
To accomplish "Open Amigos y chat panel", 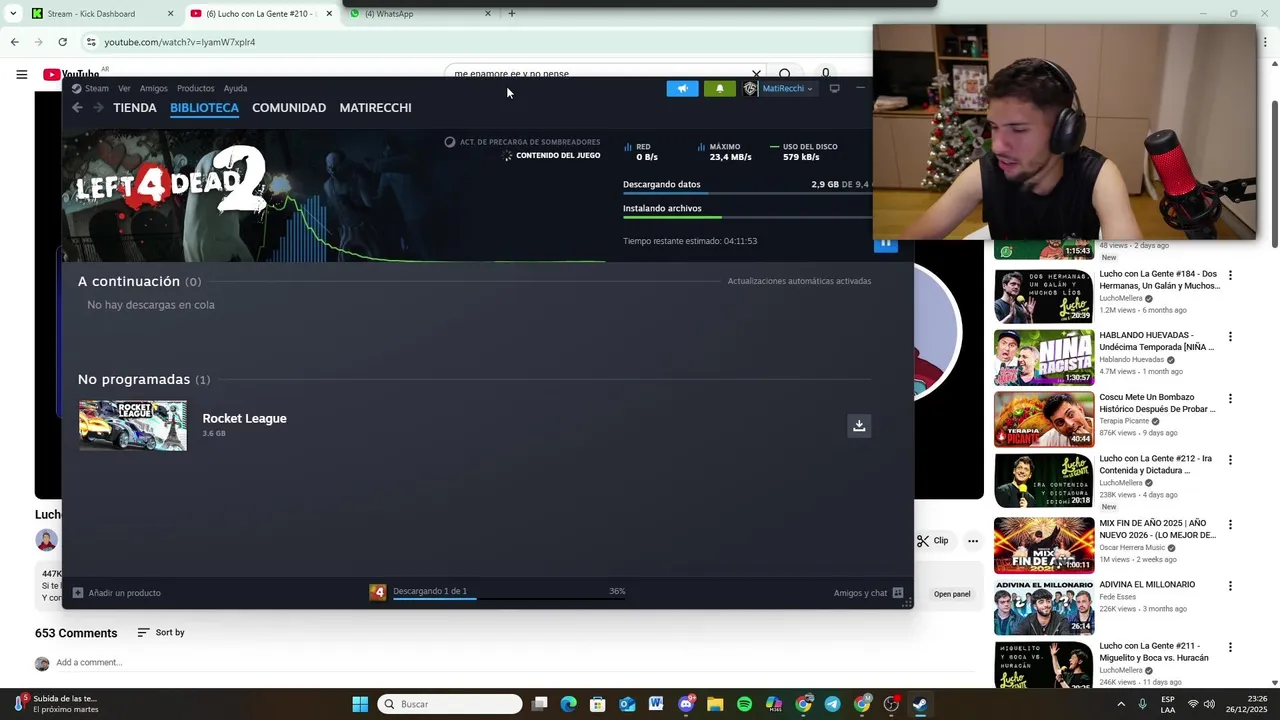I will coord(868,593).
